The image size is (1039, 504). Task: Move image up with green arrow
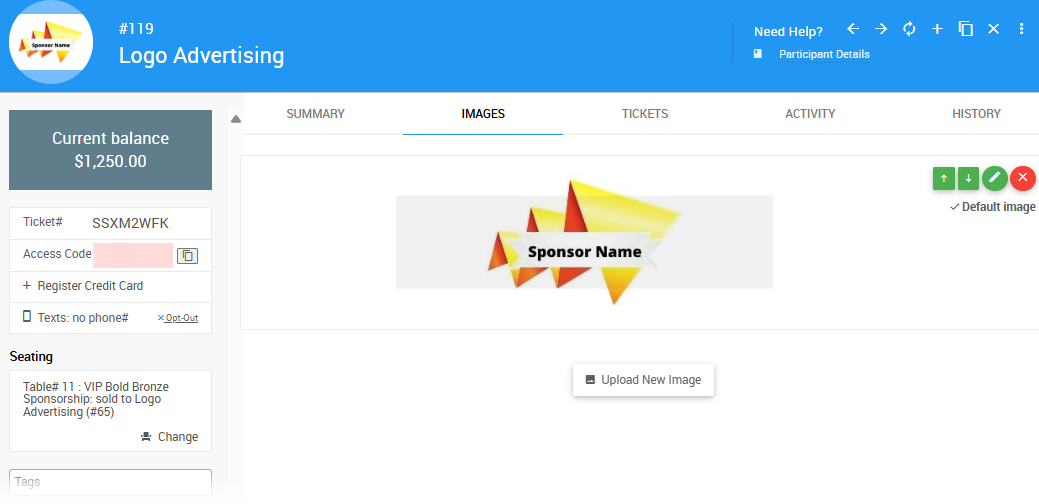click(x=943, y=178)
